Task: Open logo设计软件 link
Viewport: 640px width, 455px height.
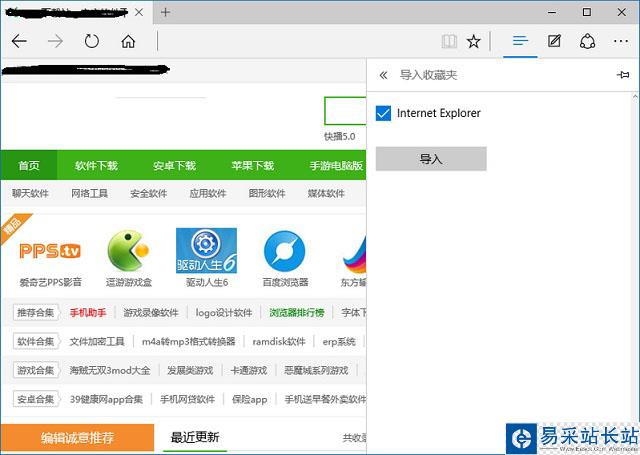Action: pos(224,313)
